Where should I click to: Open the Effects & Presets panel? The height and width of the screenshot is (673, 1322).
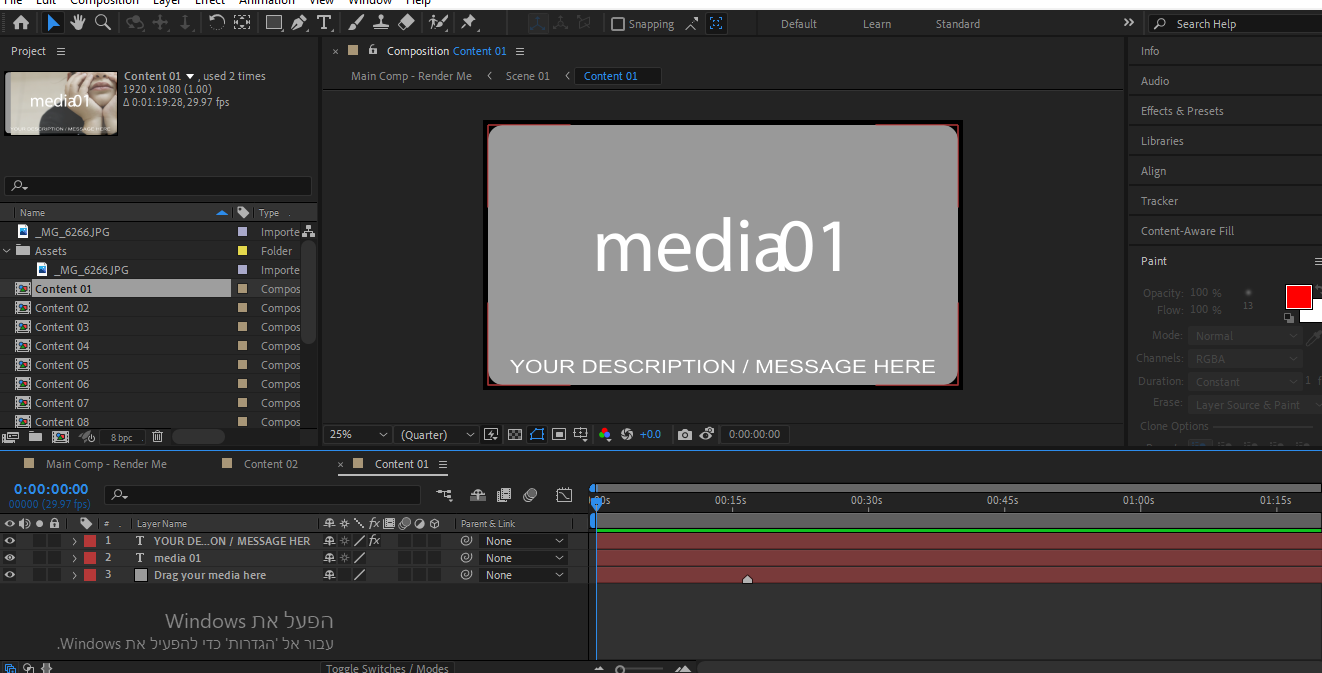click(1181, 111)
